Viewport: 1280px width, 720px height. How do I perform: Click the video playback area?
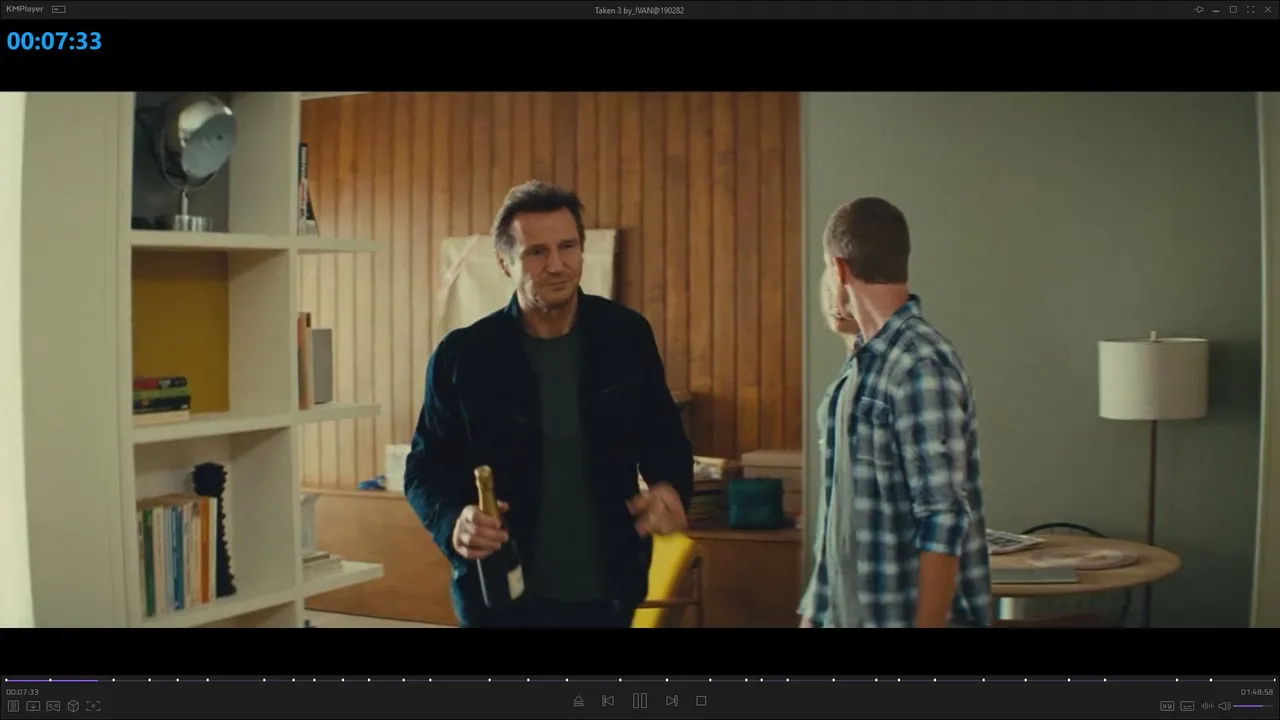click(x=640, y=360)
